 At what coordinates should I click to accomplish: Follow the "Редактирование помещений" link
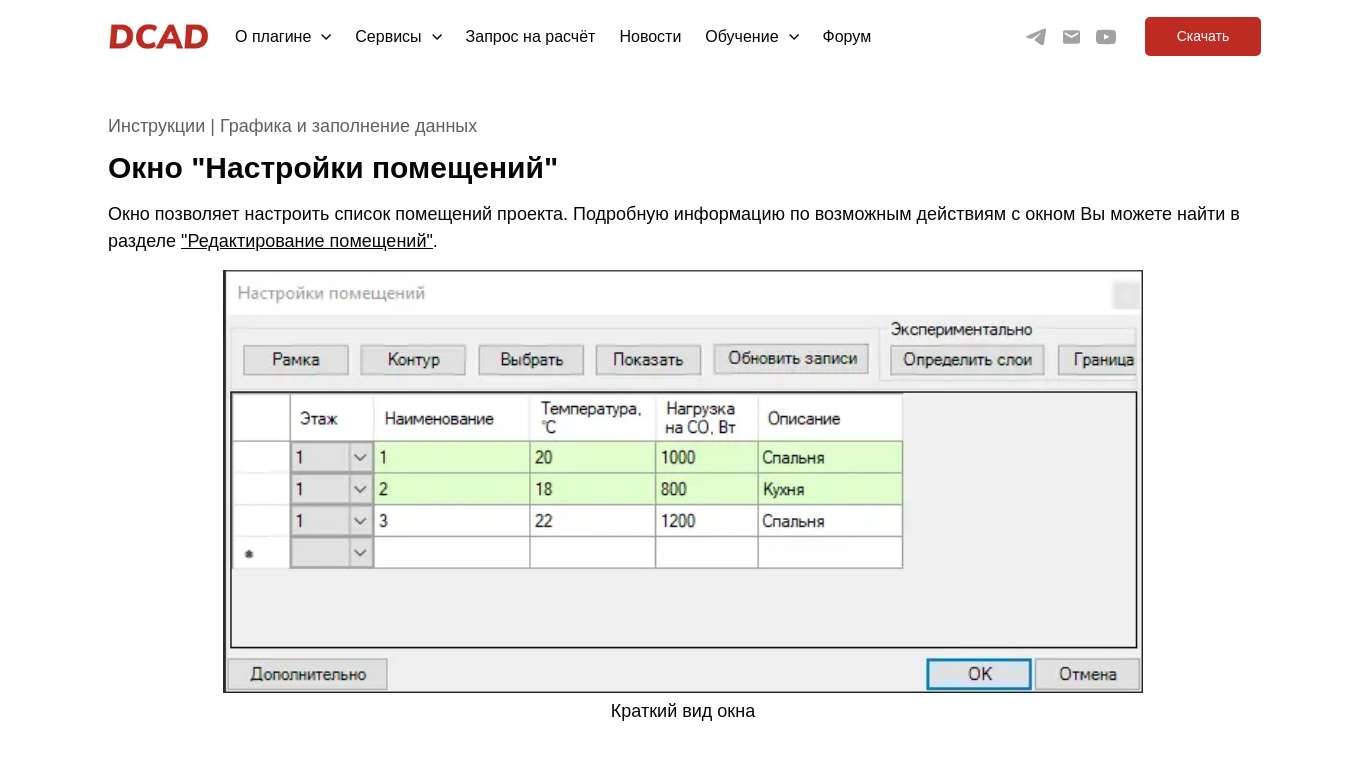click(307, 241)
